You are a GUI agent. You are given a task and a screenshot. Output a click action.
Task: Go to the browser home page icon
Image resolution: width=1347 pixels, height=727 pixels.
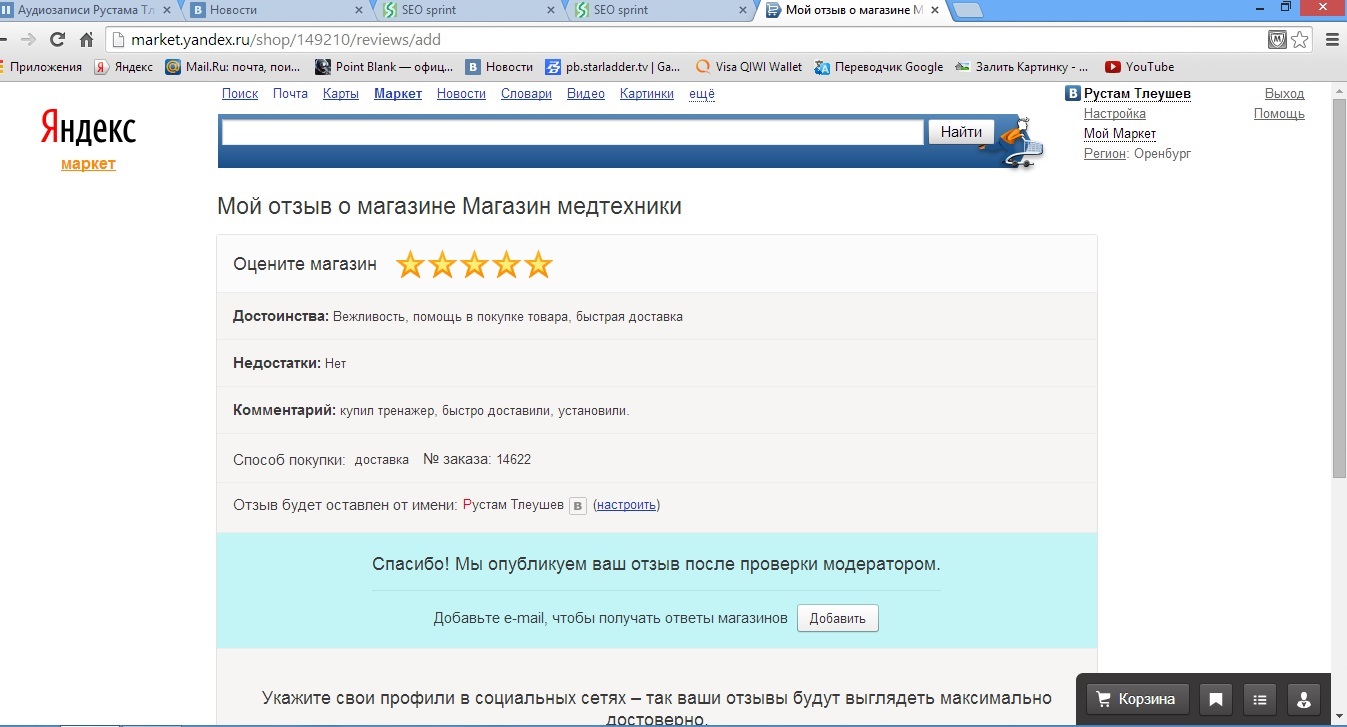(x=86, y=40)
